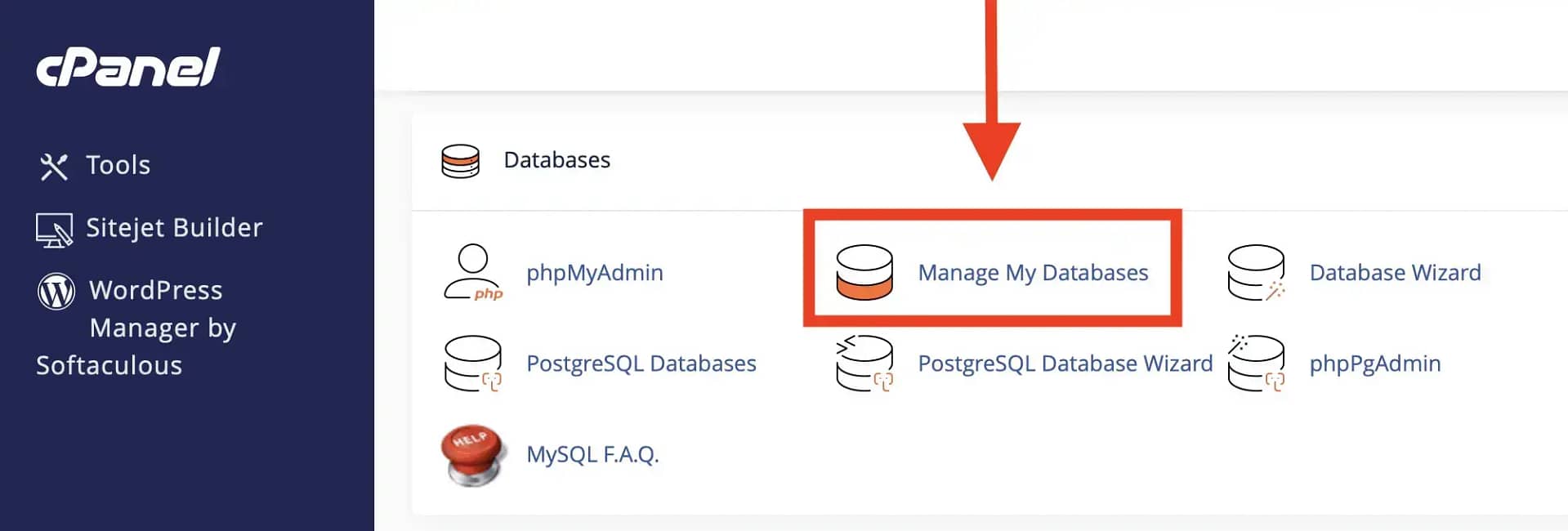Click the phpMyAdmin icon
This screenshot has width=1568, height=531.
[x=473, y=273]
